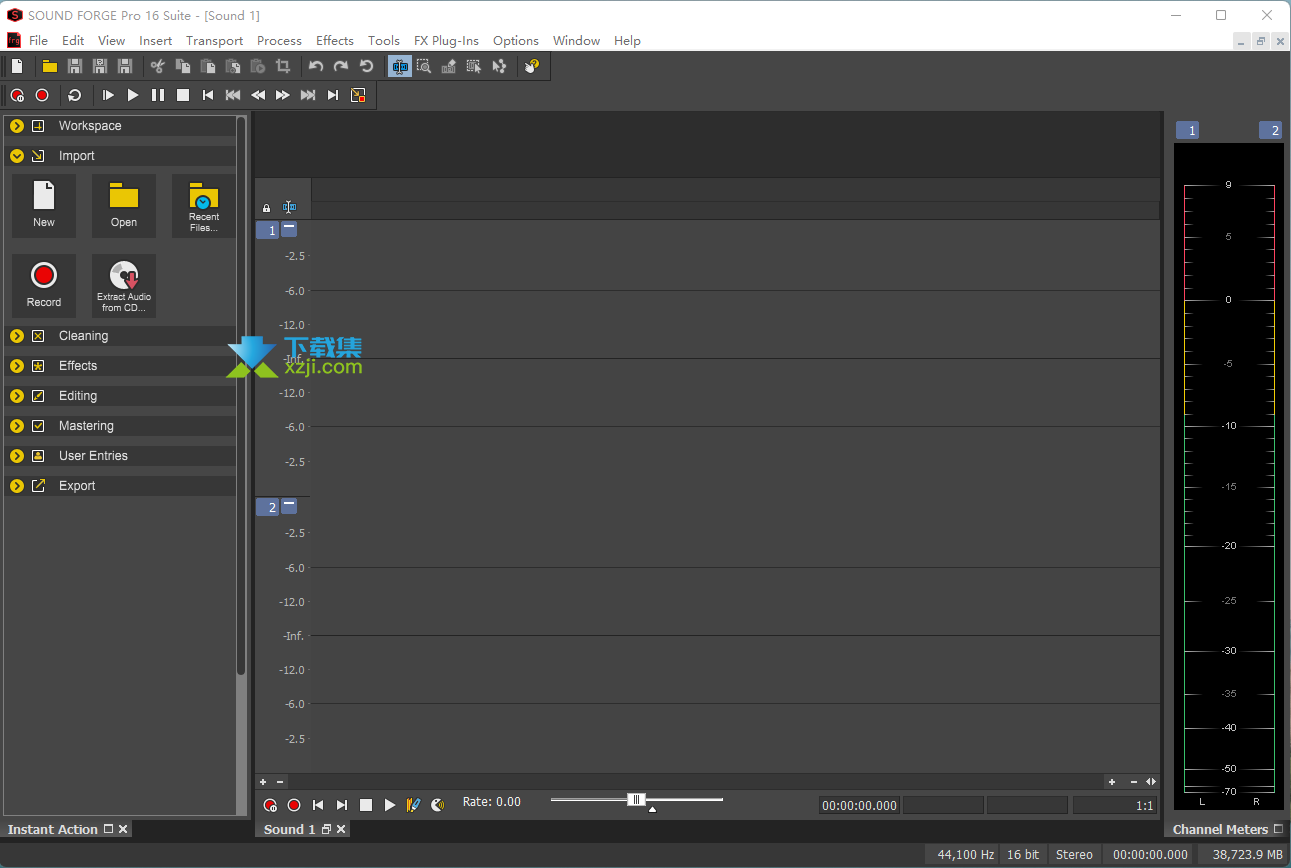Click Extract Audio from CD
The height and width of the screenshot is (868, 1291).
(x=124, y=286)
